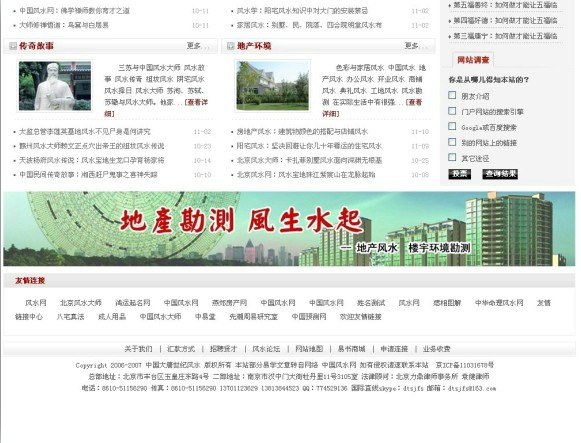The image size is (581, 443).
Task: Select the 网站调查 tab
Action: tap(473, 60)
